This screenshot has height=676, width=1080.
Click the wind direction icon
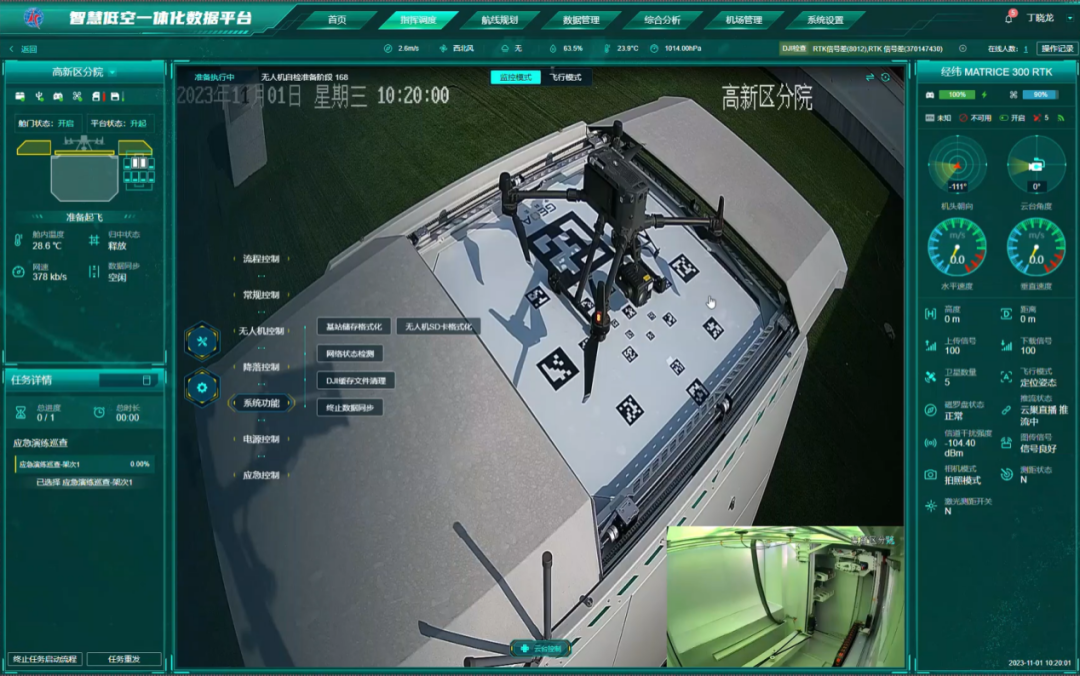click(443, 48)
